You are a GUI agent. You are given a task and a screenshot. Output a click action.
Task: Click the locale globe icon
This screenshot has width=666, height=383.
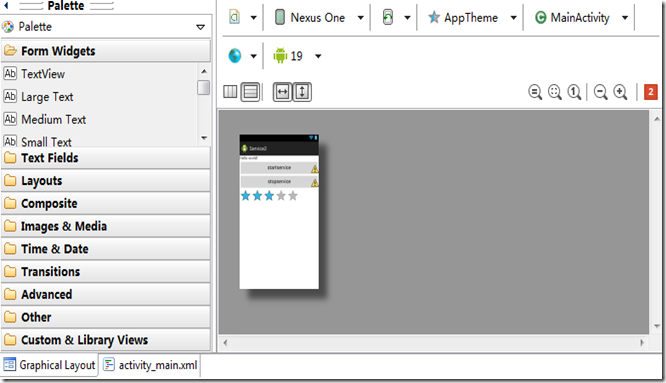click(234, 56)
